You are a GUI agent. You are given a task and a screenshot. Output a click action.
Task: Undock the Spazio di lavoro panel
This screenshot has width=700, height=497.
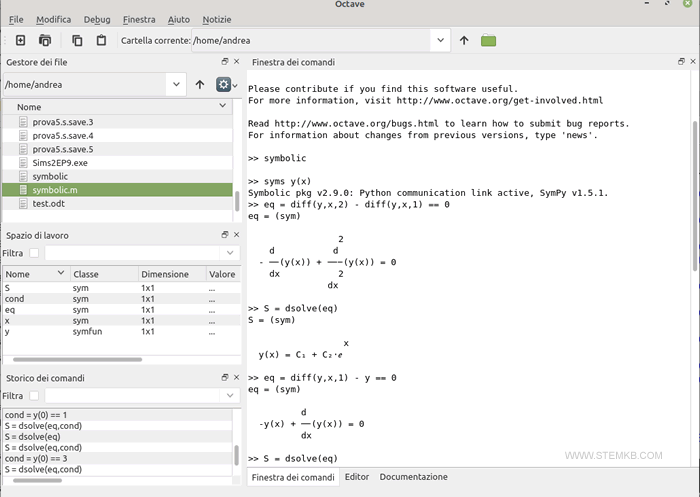(x=225, y=234)
